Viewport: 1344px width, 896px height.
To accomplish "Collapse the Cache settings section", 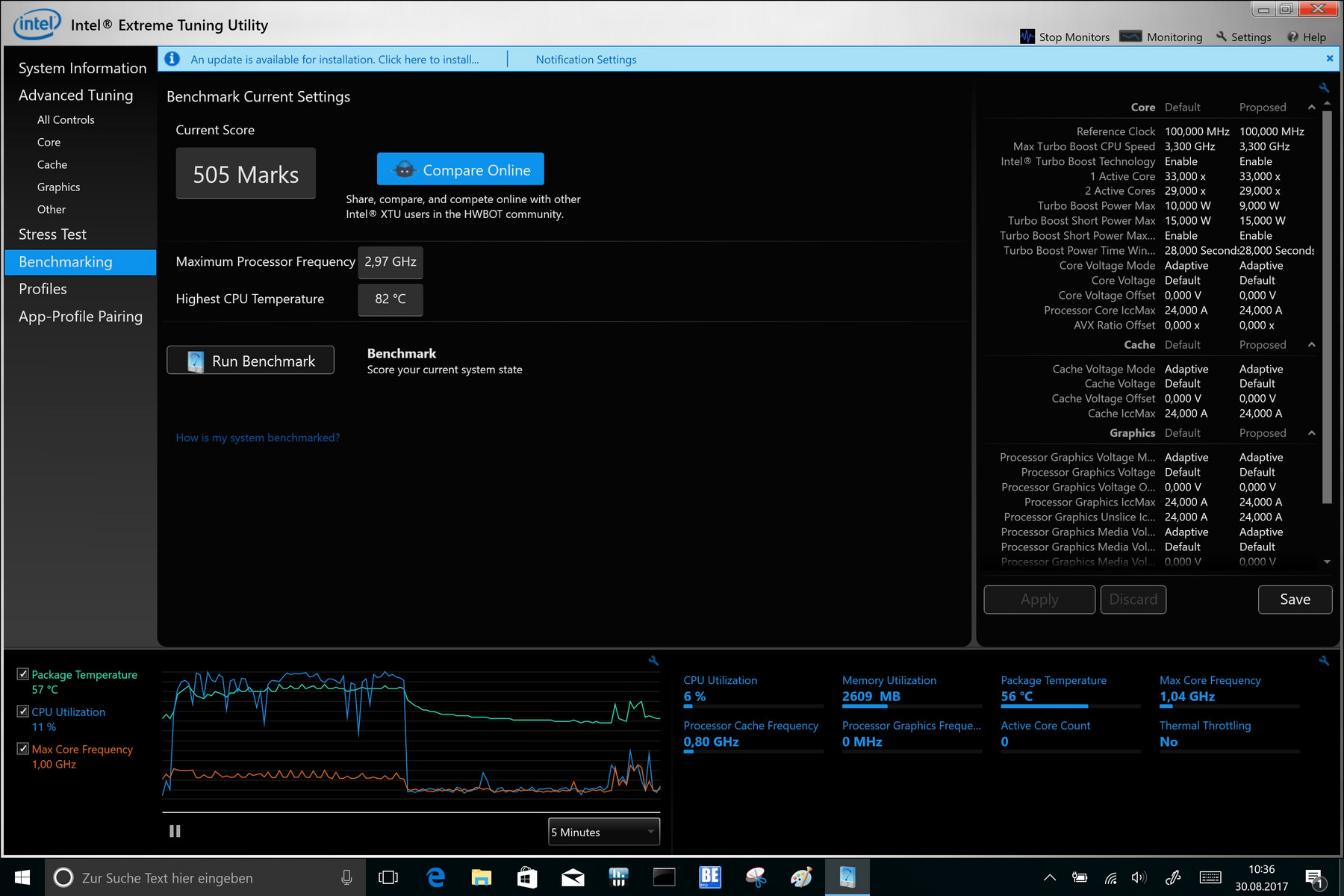I will [x=1312, y=344].
